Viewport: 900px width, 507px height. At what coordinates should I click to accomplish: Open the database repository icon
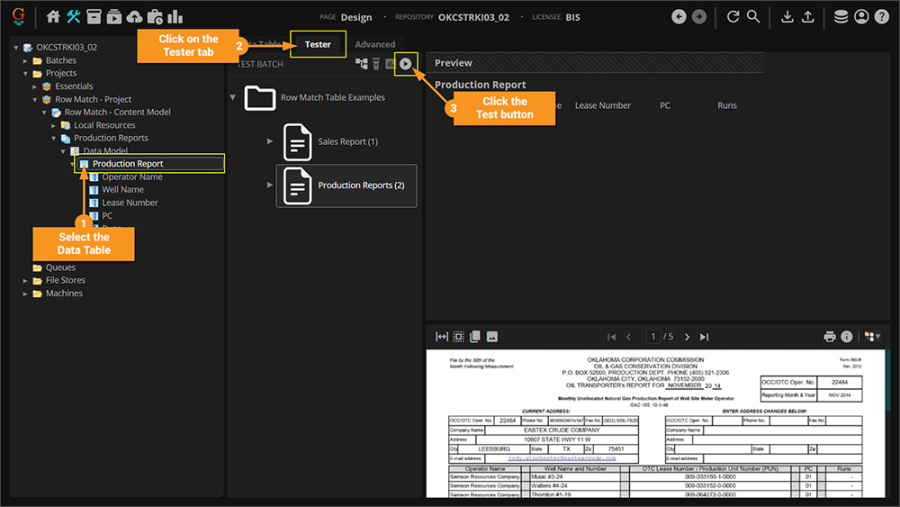point(841,17)
